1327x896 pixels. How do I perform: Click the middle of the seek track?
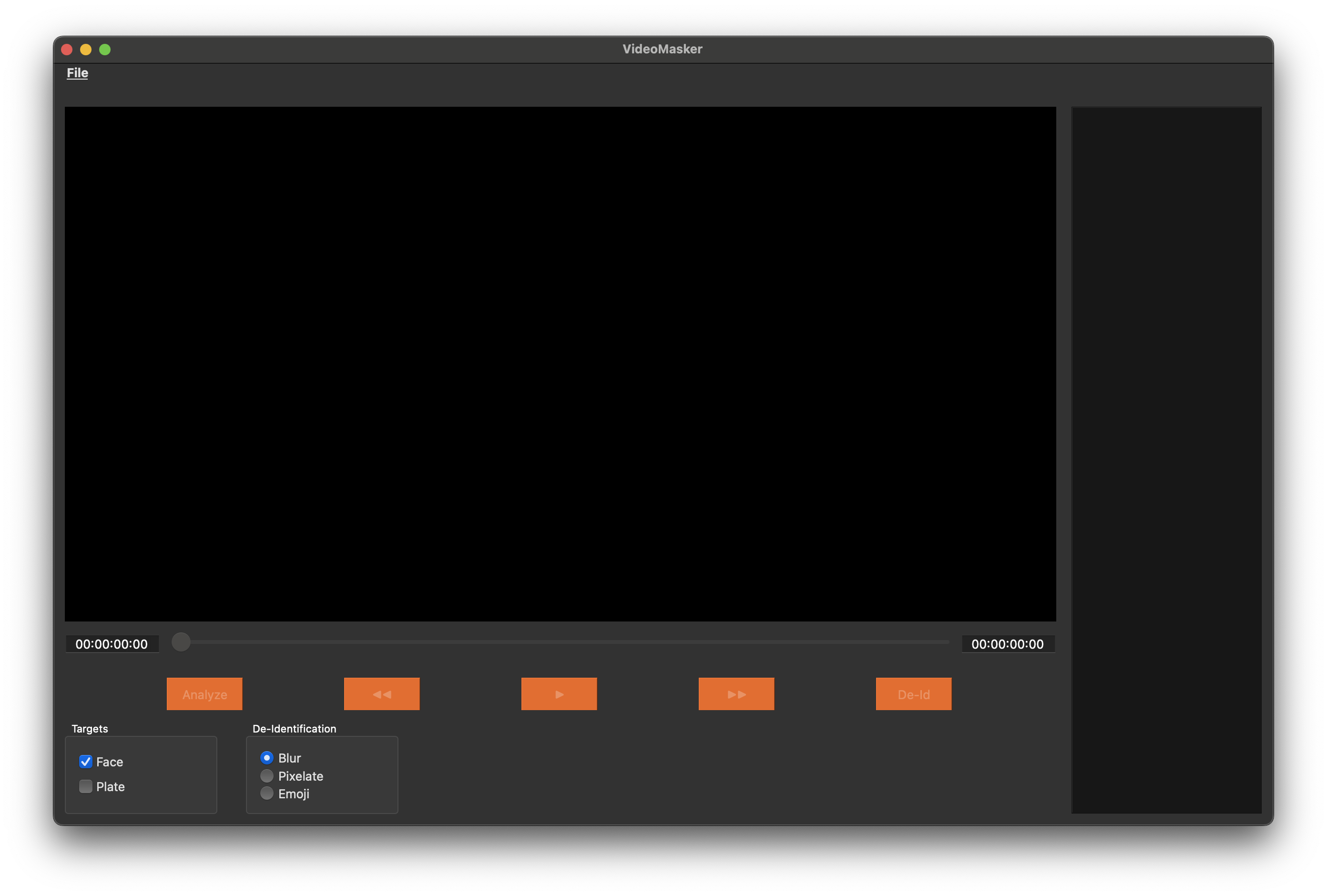coord(565,642)
